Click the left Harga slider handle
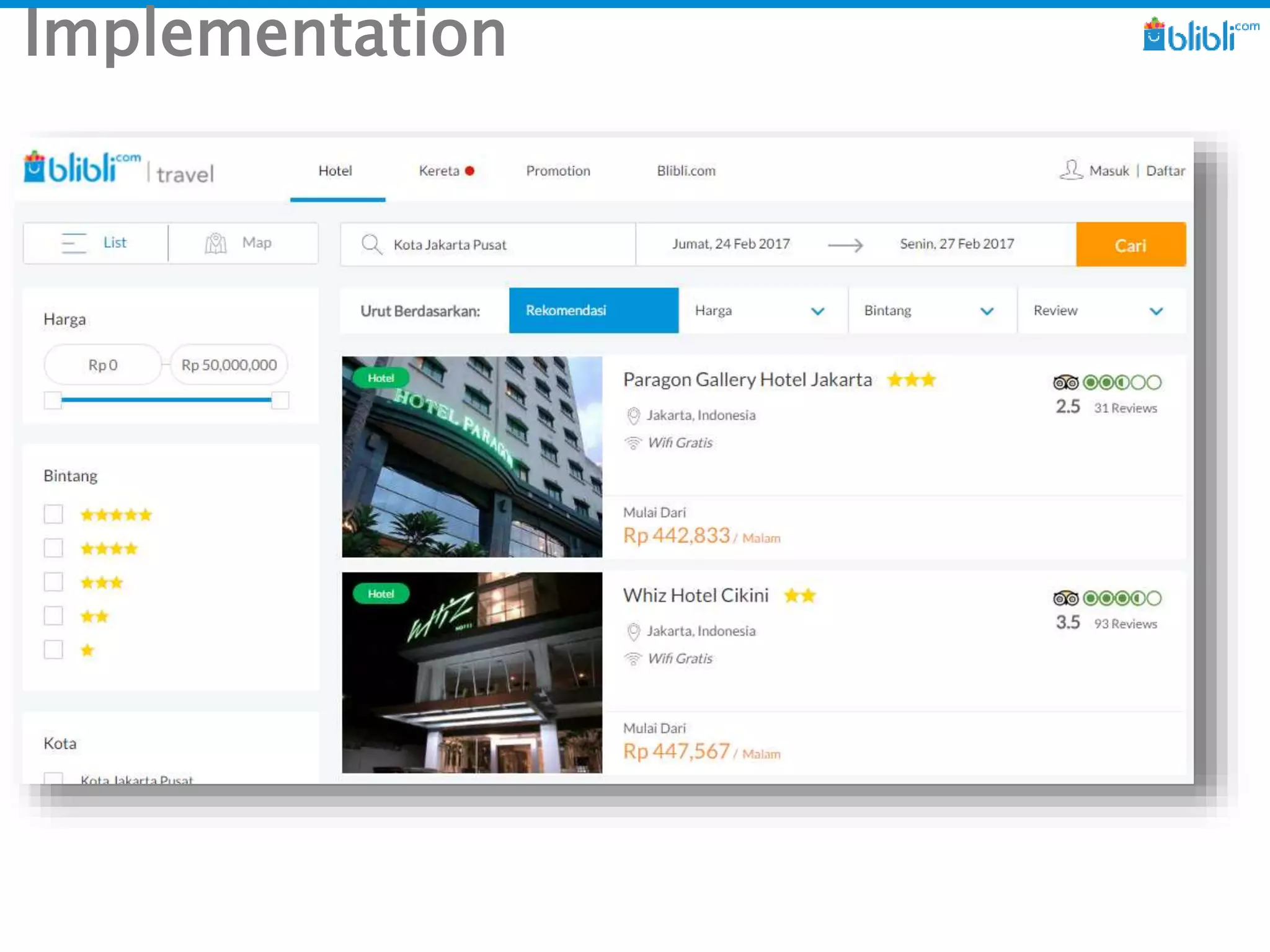Image resolution: width=1270 pixels, height=952 pixels. (x=53, y=400)
